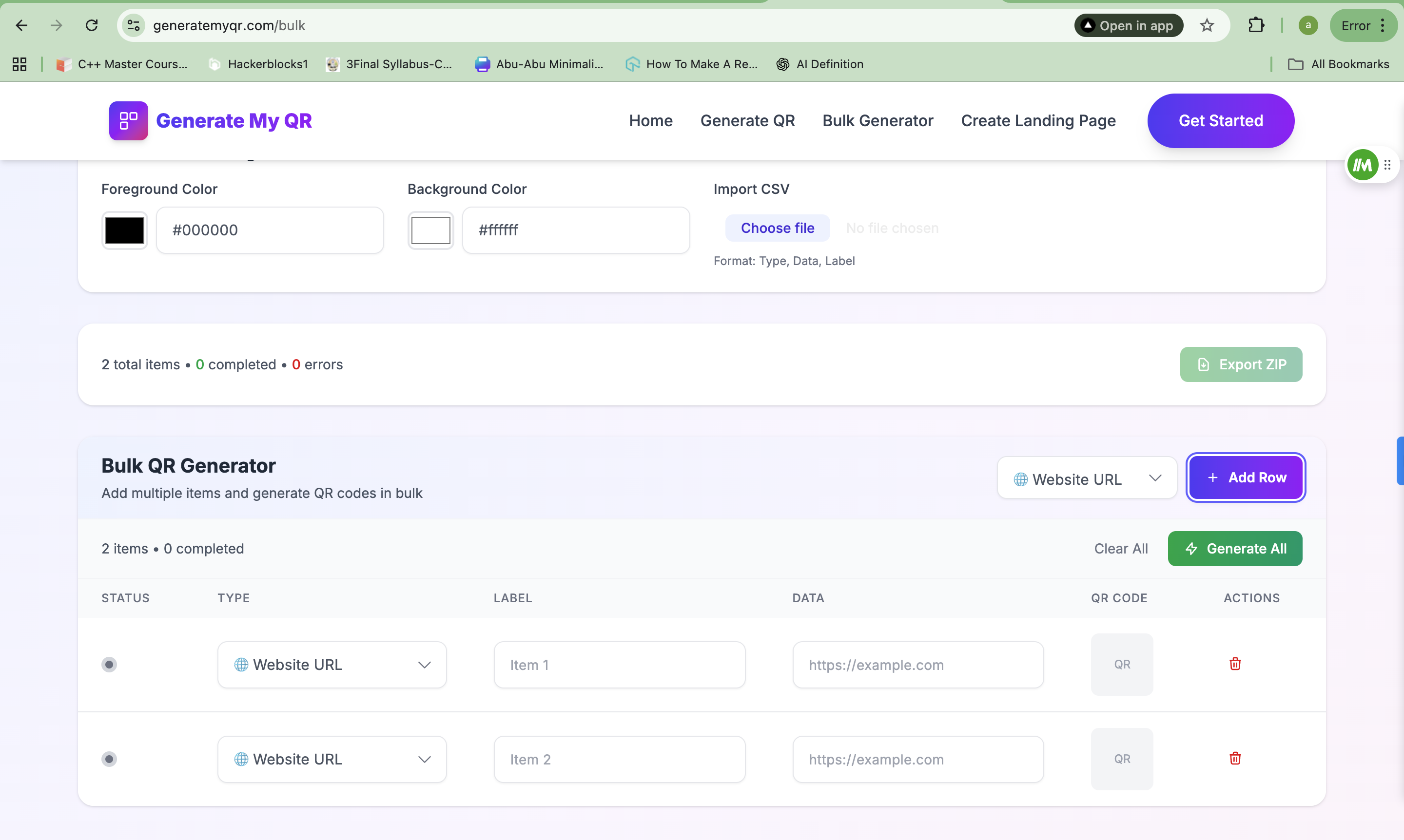Image resolution: width=1404 pixels, height=840 pixels.
Task: Click the first row QR code placeholder
Action: click(1121, 664)
